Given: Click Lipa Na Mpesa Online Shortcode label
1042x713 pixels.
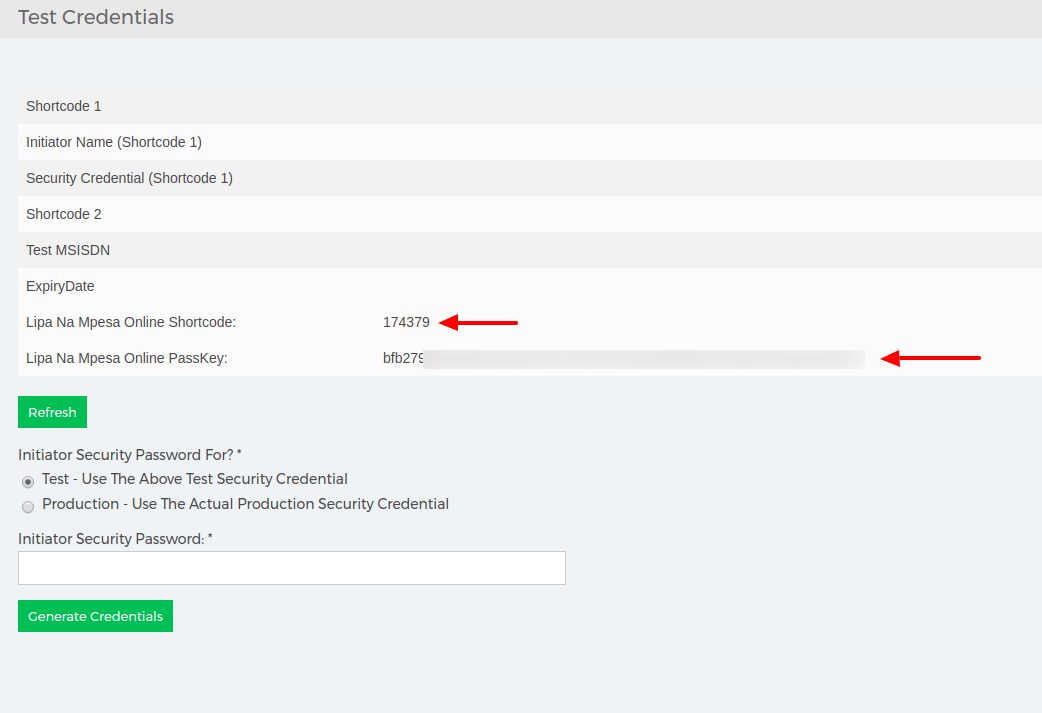Looking at the screenshot, I should [x=131, y=322].
